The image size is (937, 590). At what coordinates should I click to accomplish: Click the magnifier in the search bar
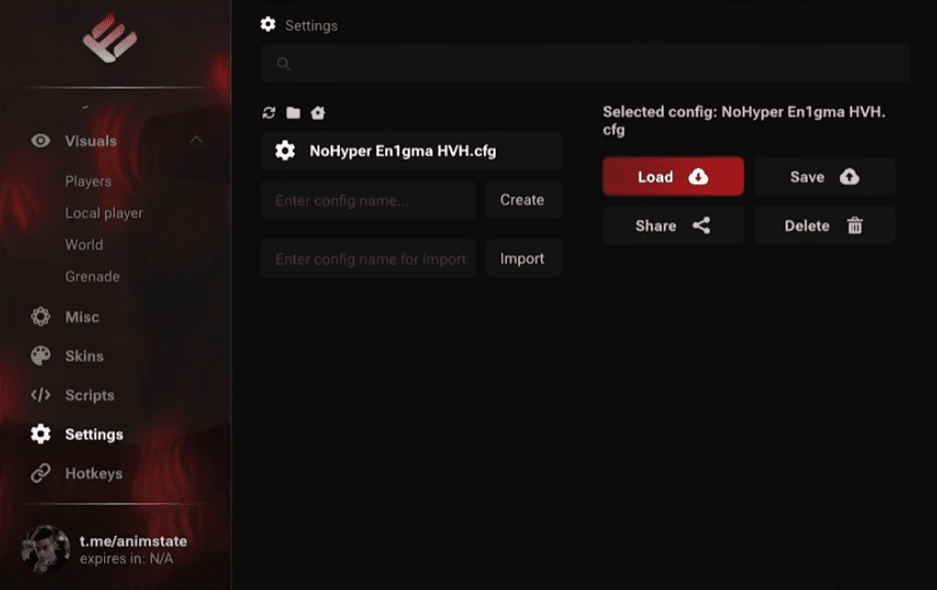tap(283, 63)
